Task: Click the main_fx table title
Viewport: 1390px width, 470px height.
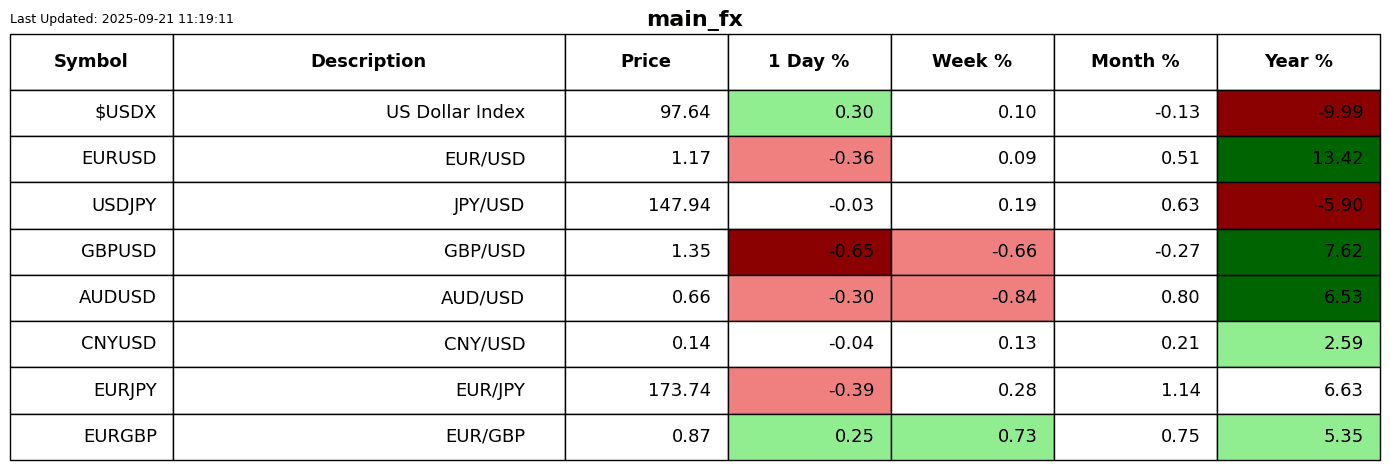Action: (694, 19)
